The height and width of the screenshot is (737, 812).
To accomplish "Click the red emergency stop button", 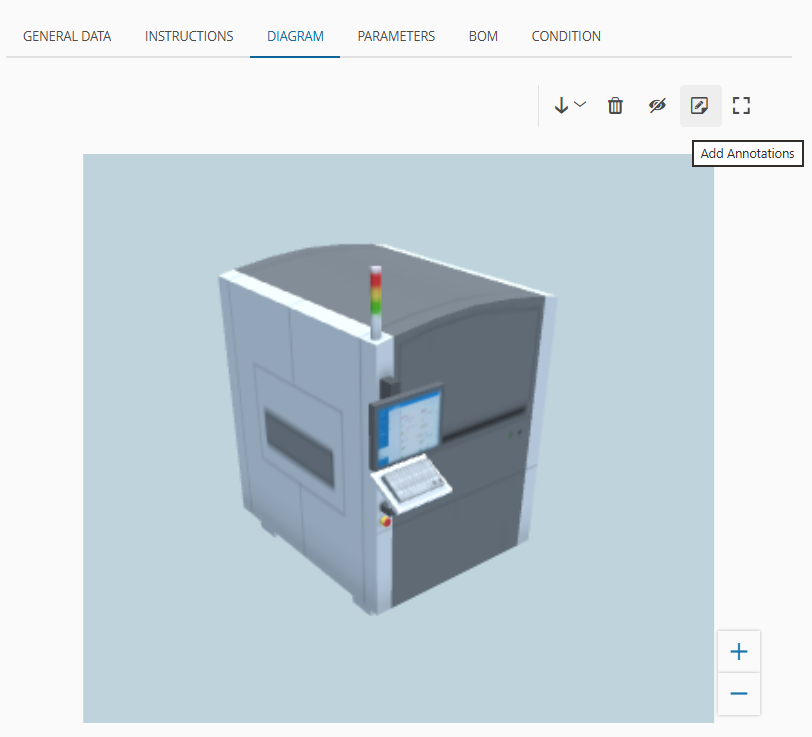I will click(x=385, y=521).
